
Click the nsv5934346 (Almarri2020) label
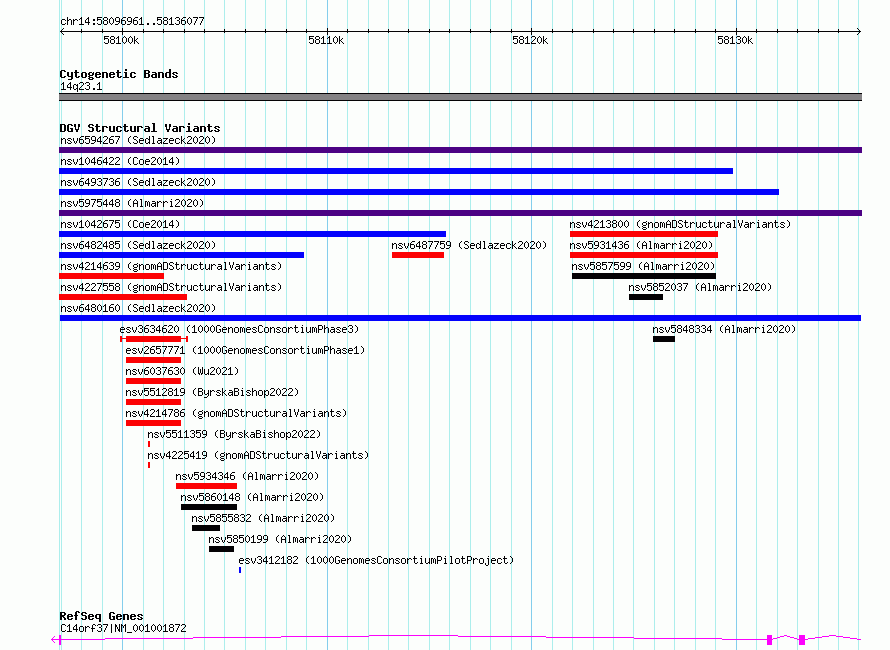(247, 476)
